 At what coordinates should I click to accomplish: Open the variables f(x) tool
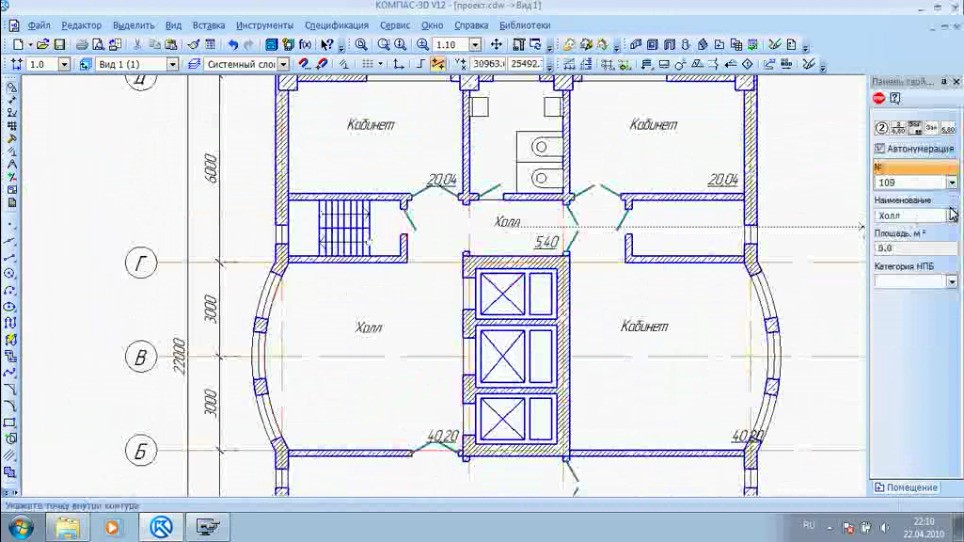pos(305,44)
